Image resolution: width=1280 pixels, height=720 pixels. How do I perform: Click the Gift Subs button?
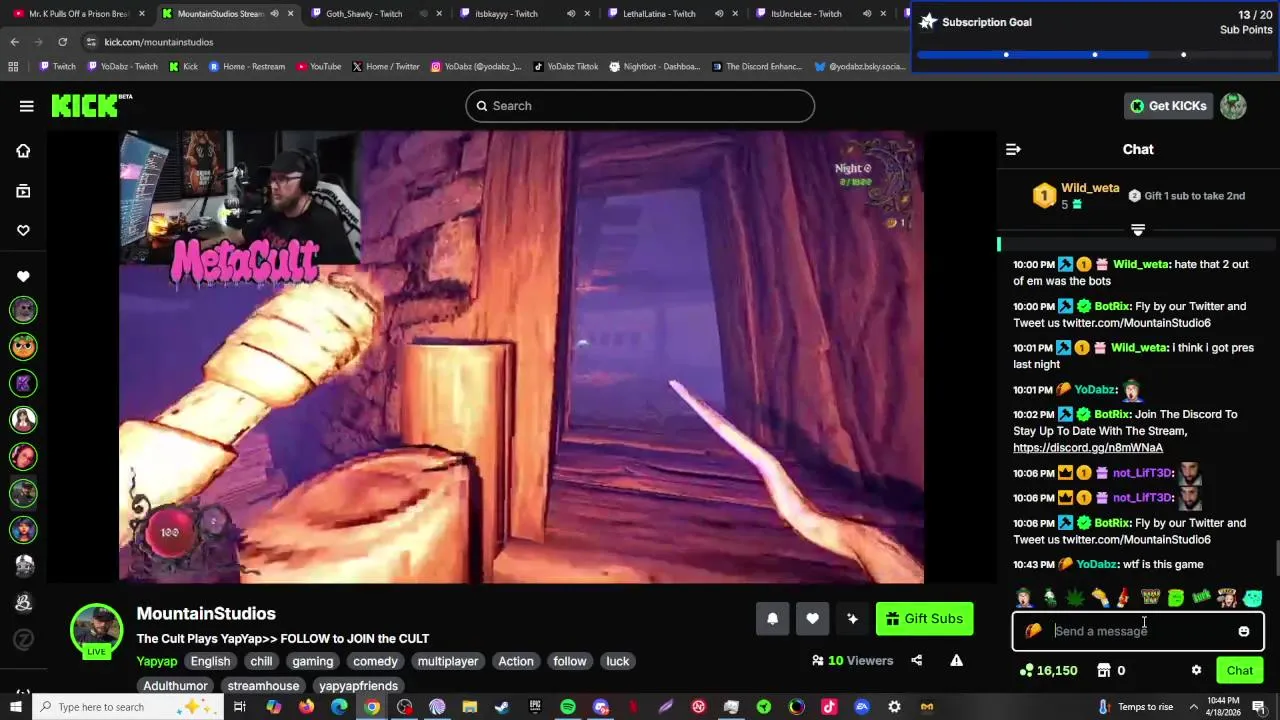(x=924, y=619)
